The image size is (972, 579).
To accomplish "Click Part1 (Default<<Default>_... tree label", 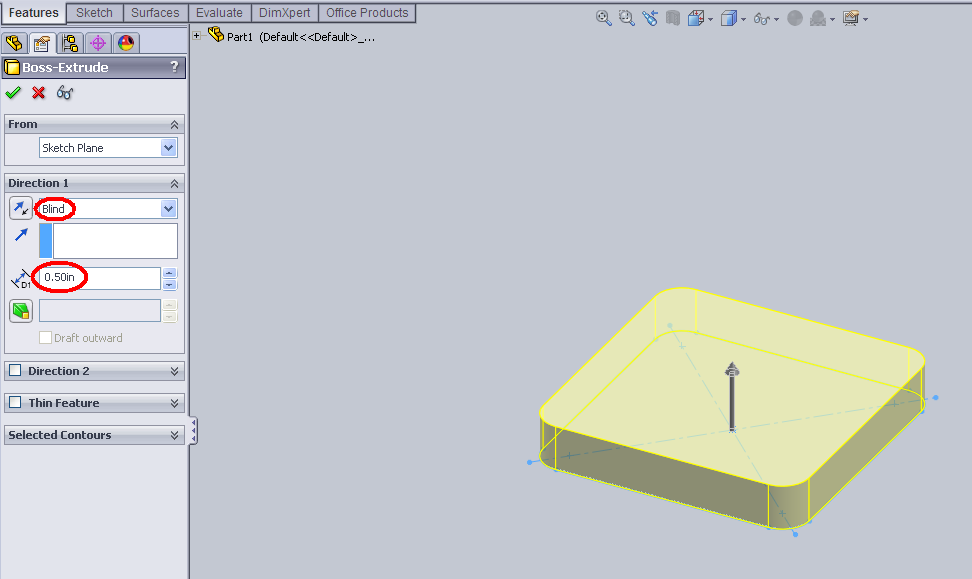I will 301,37.
